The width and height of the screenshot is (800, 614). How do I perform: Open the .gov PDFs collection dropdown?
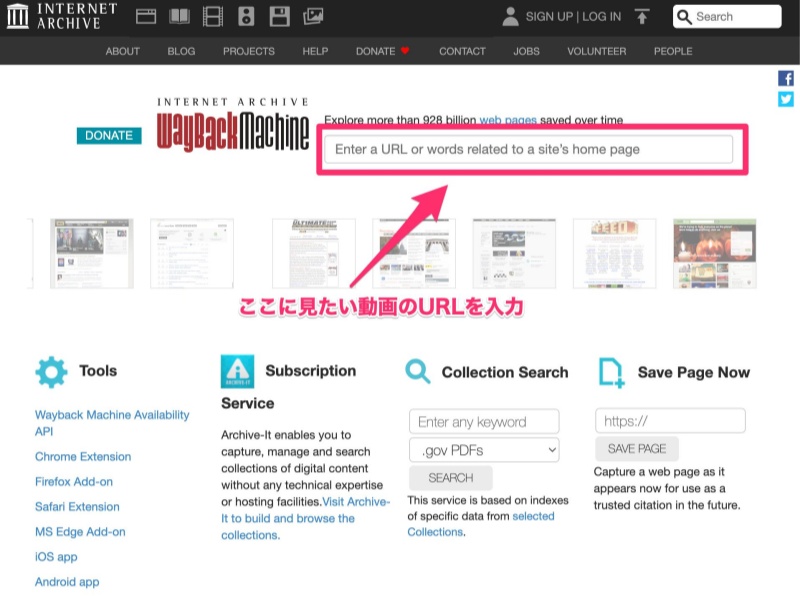pyautogui.click(x=483, y=450)
